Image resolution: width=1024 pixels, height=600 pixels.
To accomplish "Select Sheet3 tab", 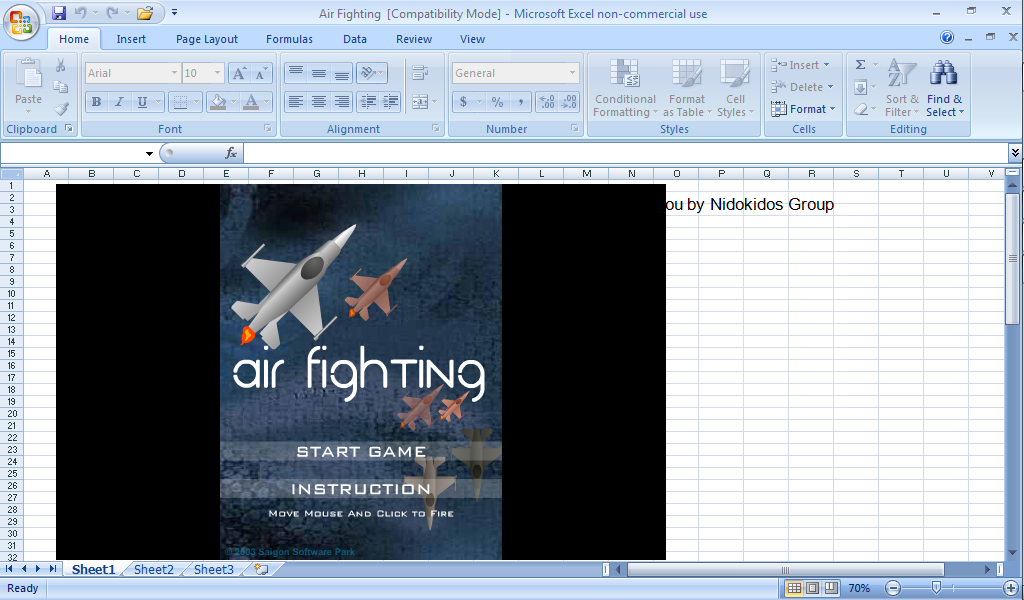I will pyautogui.click(x=214, y=569).
